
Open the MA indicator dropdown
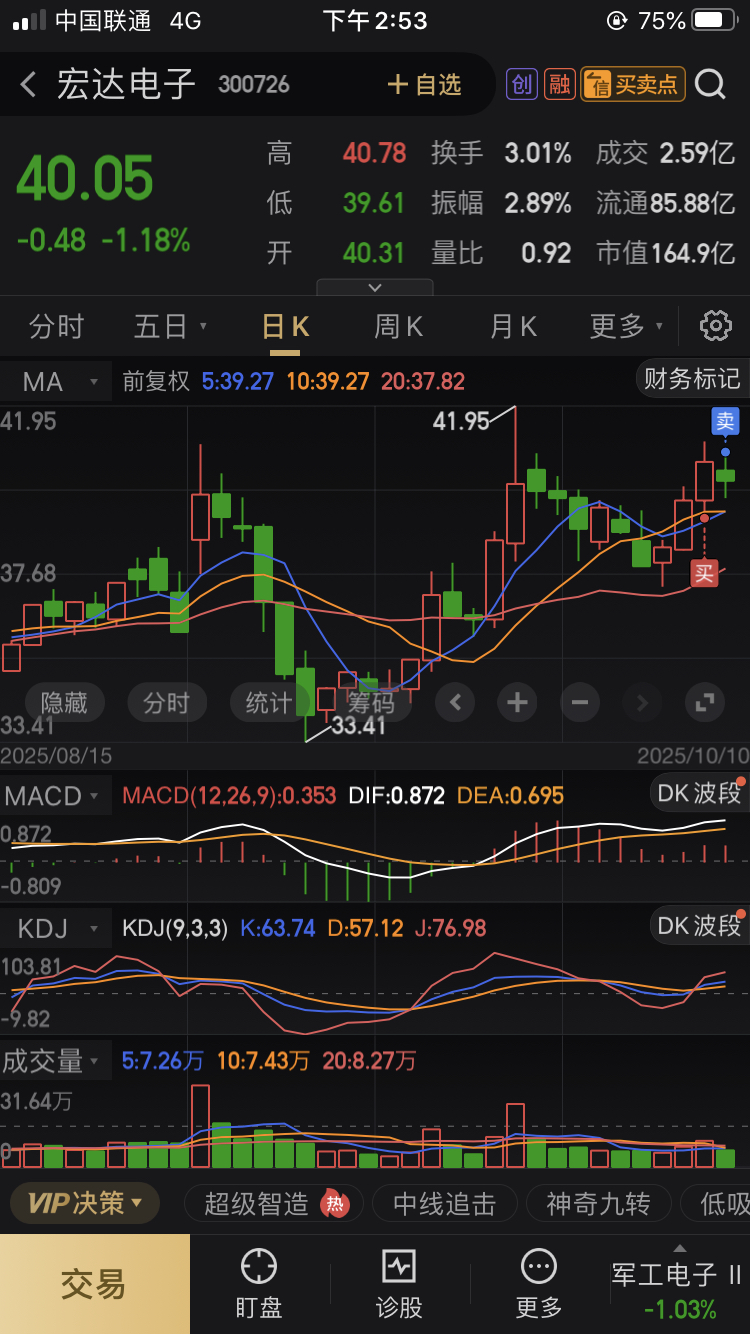pyautogui.click(x=56, y=381)
